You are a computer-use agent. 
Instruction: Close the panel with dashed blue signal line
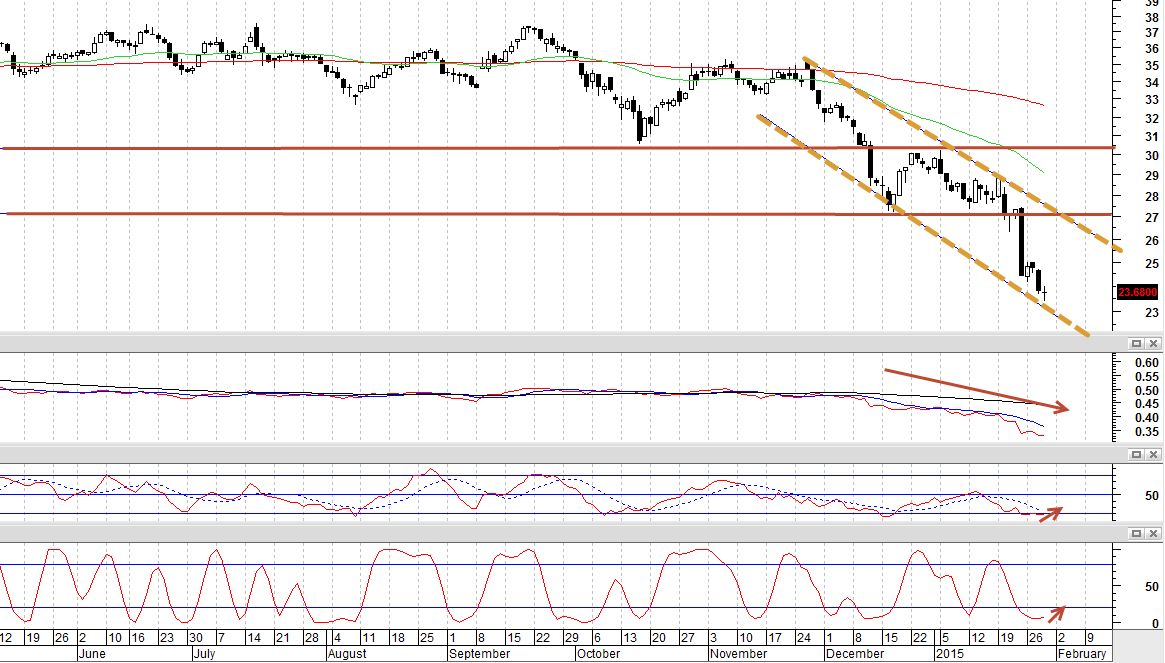tap(1153, 454)
